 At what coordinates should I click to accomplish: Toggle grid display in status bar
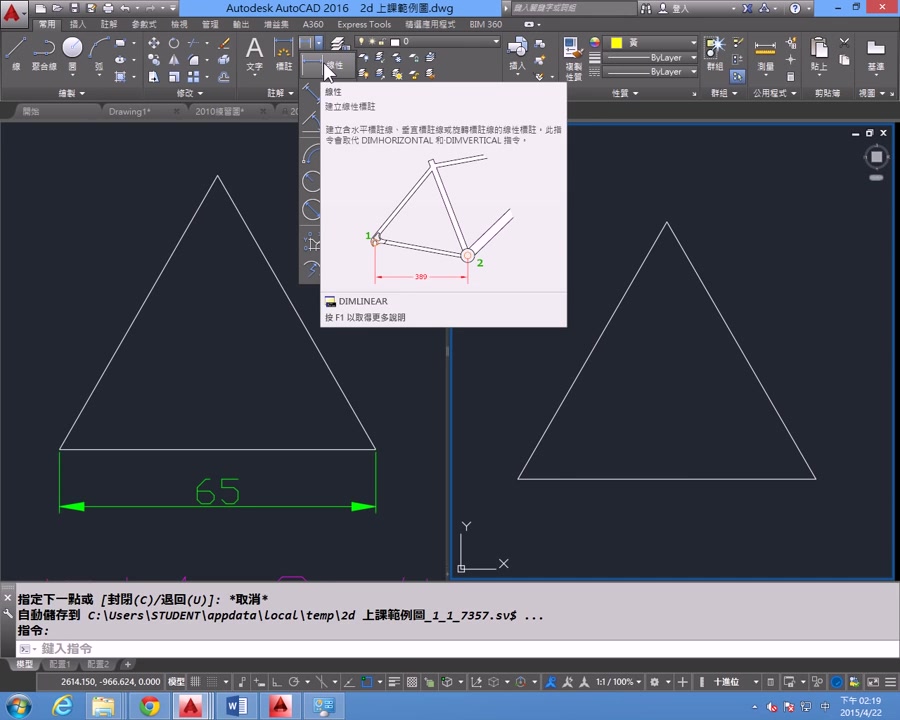[x=196, y=682]
